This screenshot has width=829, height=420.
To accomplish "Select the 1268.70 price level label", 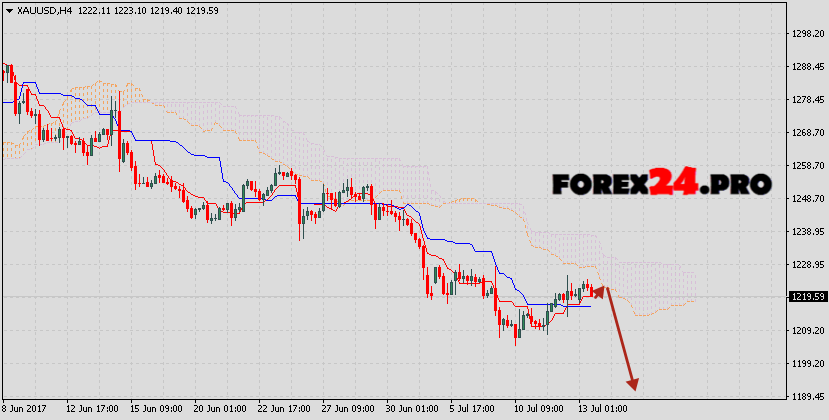I will 806,133.
